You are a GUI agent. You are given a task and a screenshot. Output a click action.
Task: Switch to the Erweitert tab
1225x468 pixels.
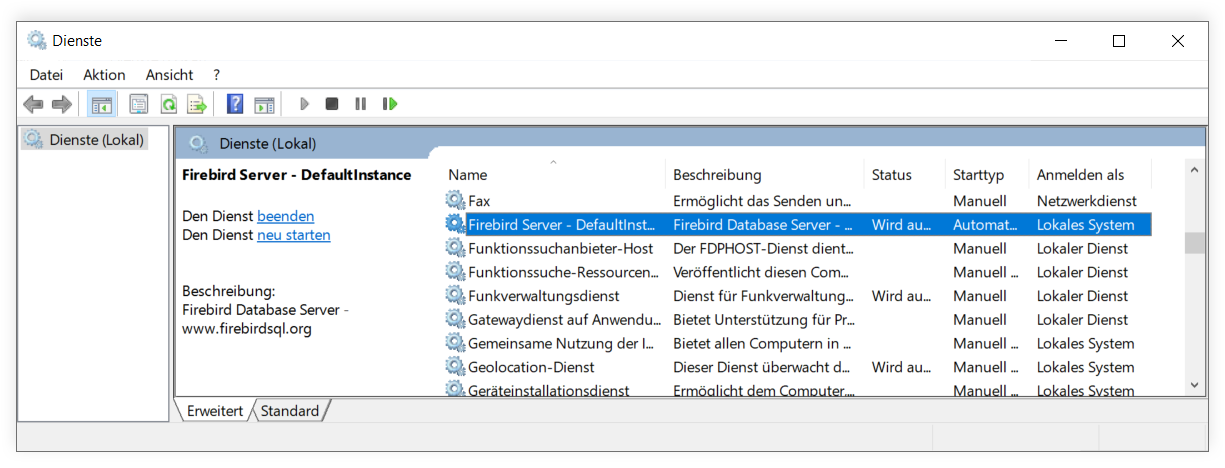(x=215, y=411)
